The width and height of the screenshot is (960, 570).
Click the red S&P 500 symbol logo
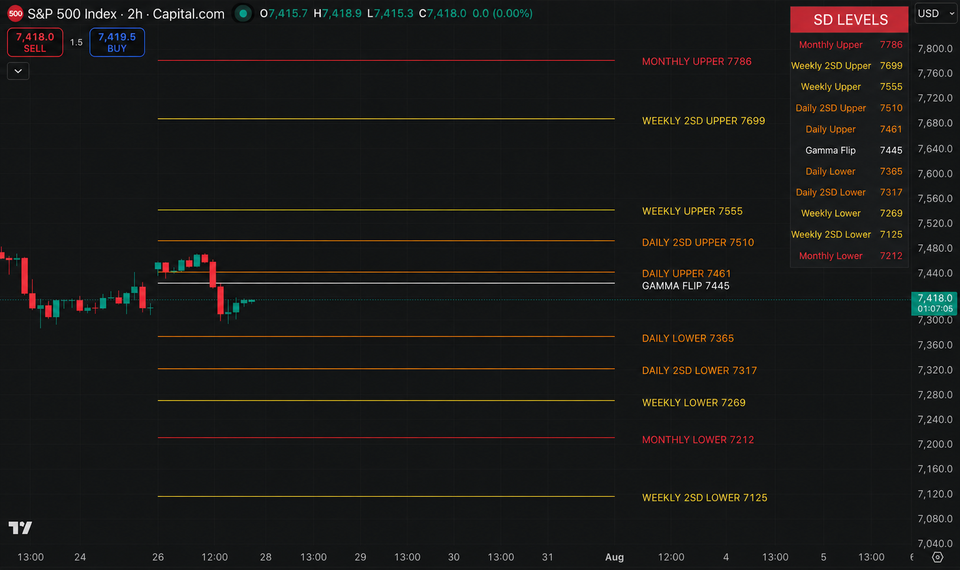pyautogui.click(x=15, y=13)
